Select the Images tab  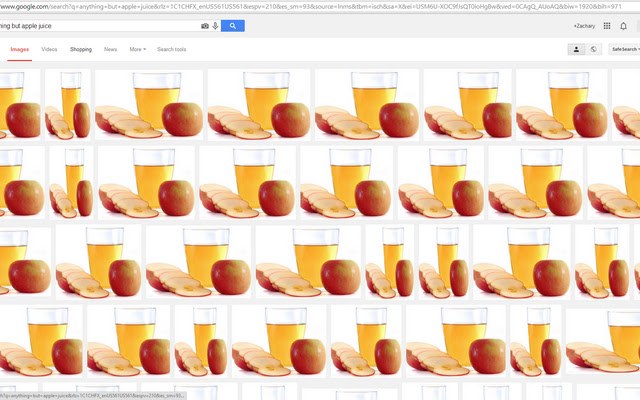(20, 49)
